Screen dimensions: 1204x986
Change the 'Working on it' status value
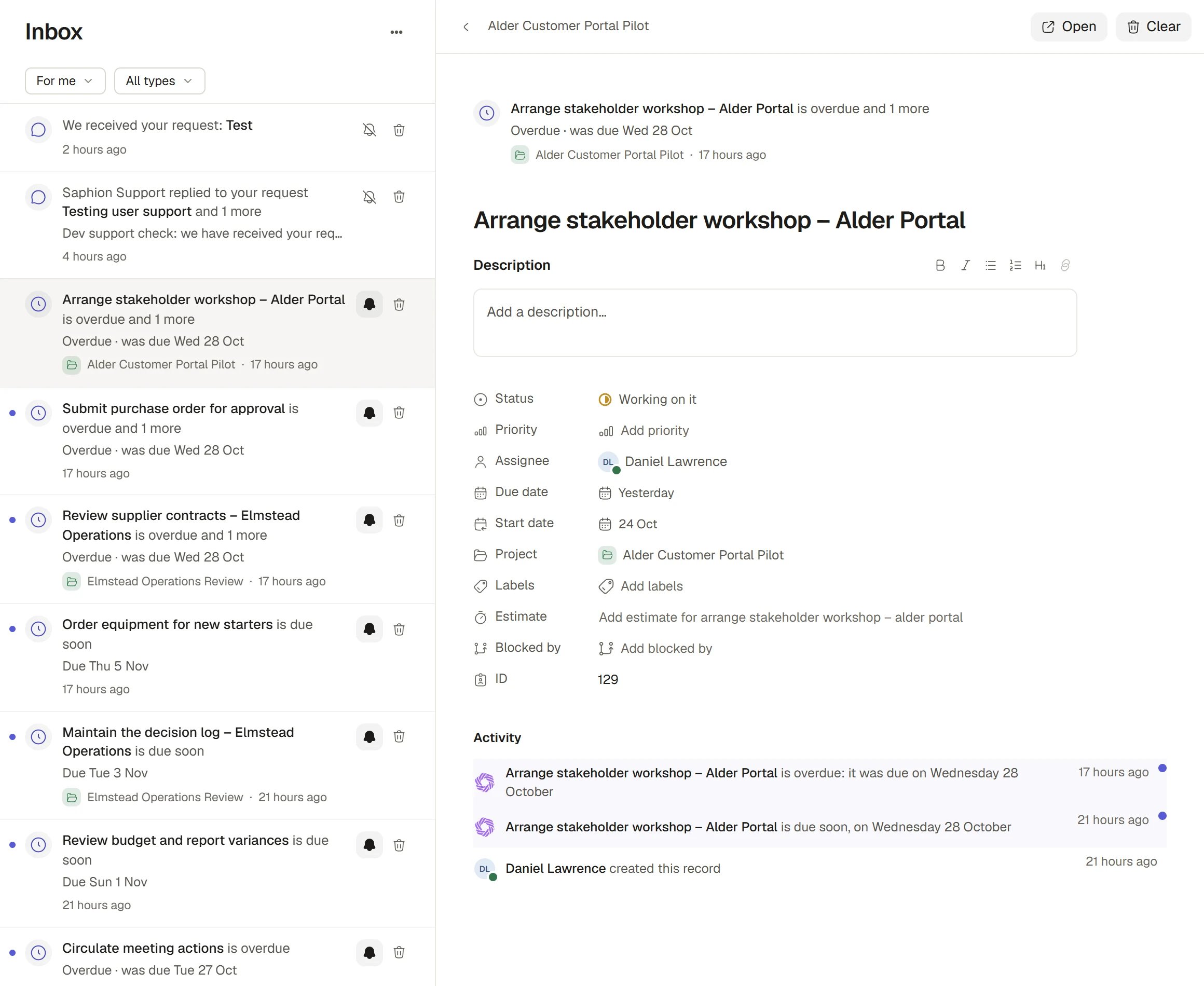tap(648, 399)
